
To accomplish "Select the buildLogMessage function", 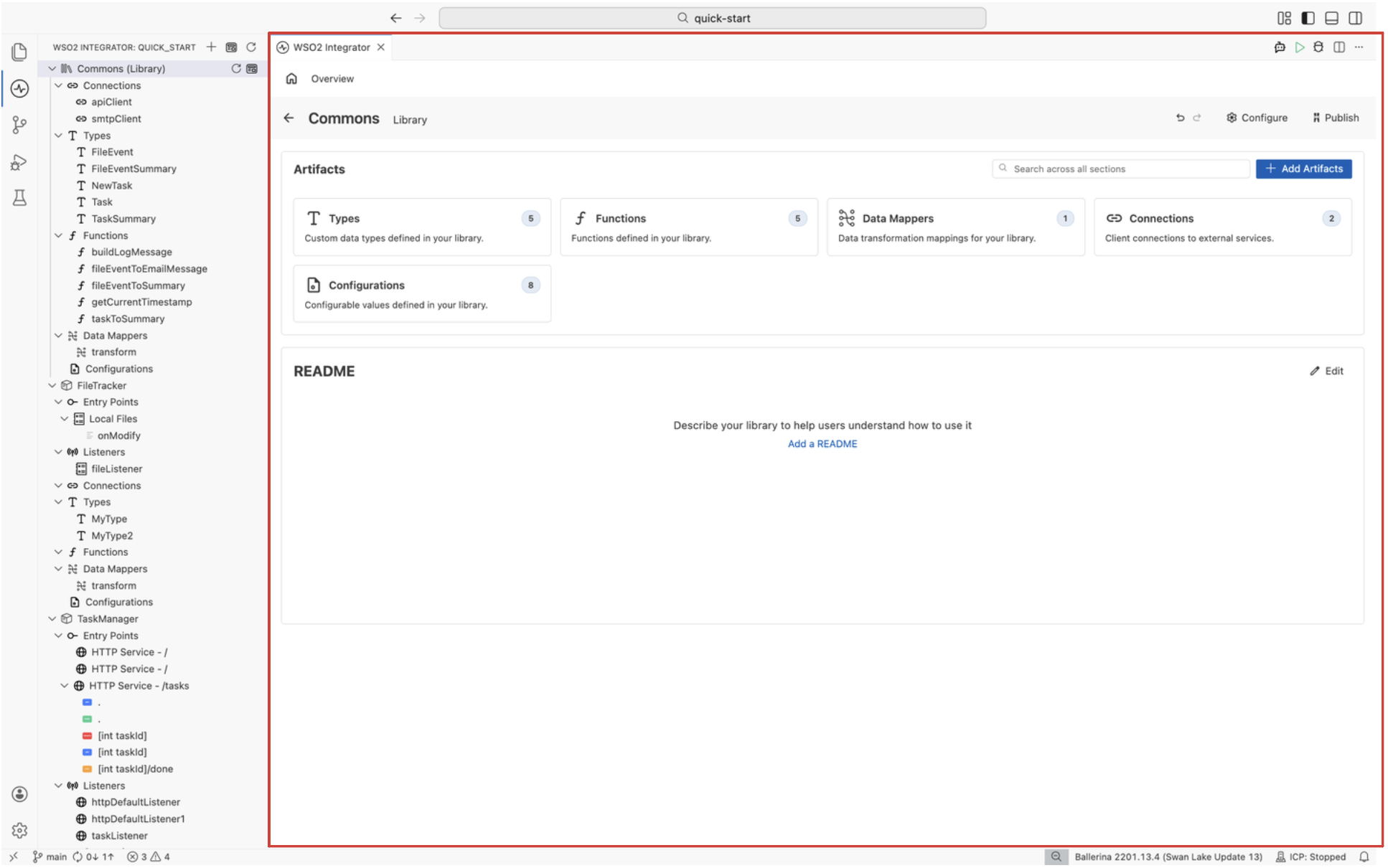I will pos(131,253).
